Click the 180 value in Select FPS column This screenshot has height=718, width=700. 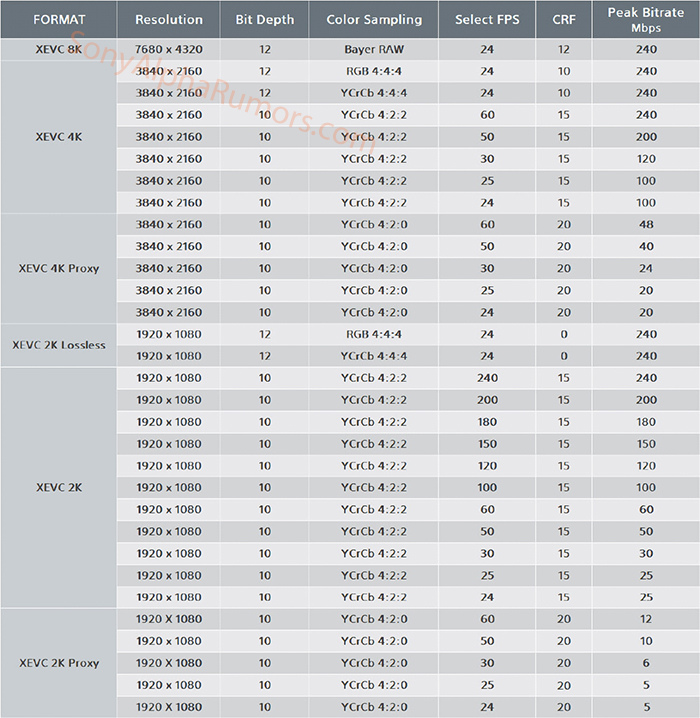coord(487,422)
